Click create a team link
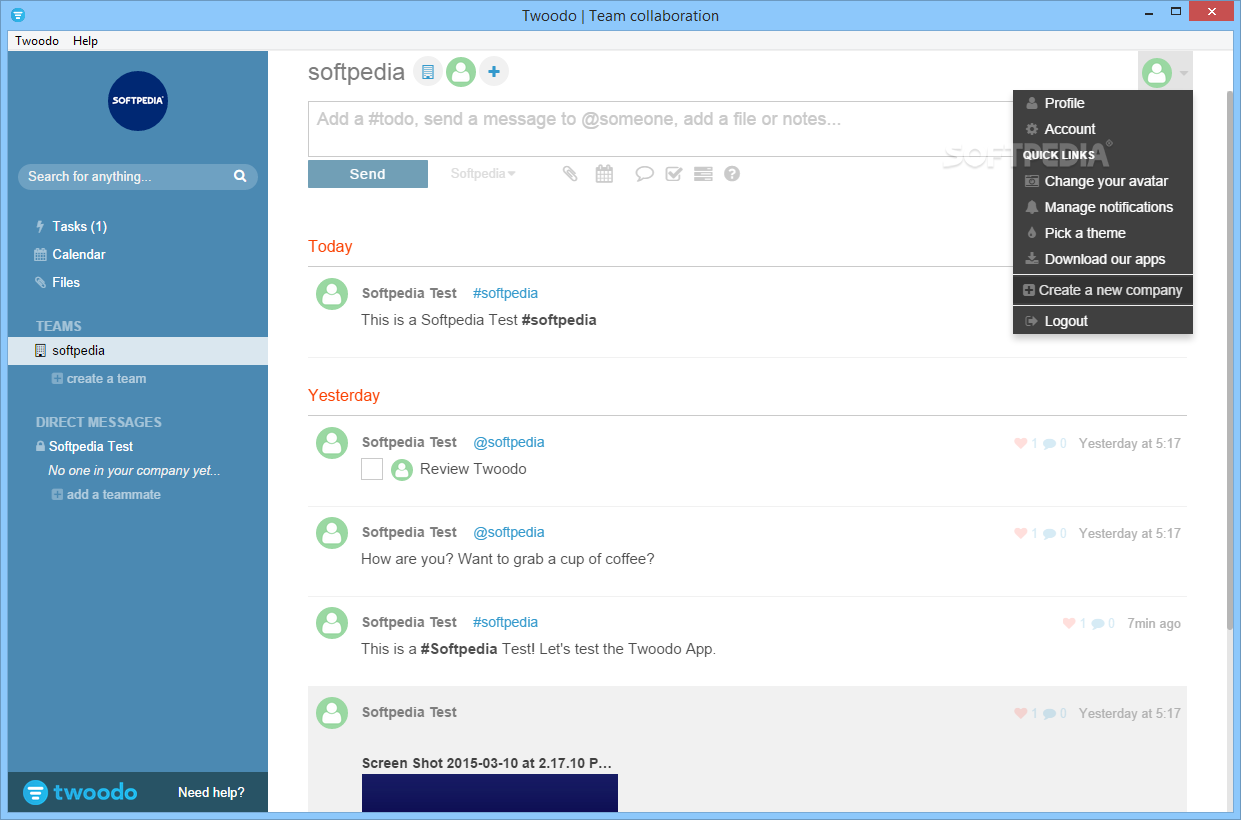 pos(99,379)
